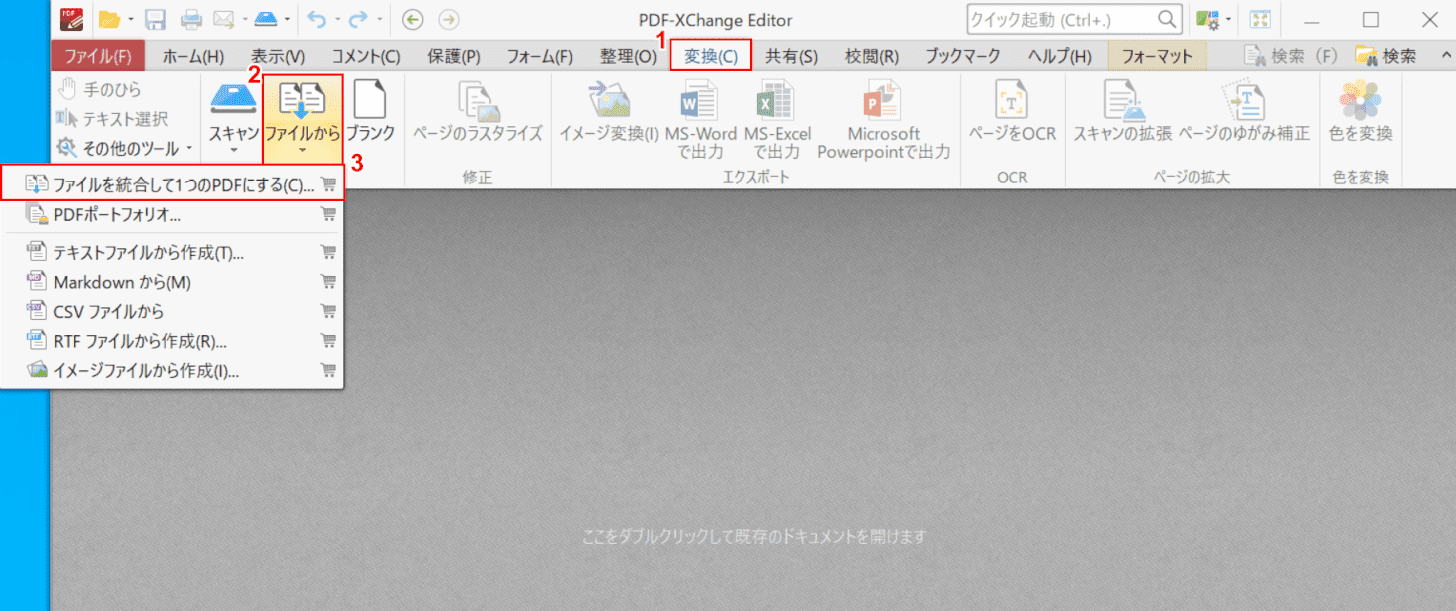The width and height of the screenshot is (1456, 611).
Task: Select the テキスト選択 text select tool
Action: click(x=112, y=119)
